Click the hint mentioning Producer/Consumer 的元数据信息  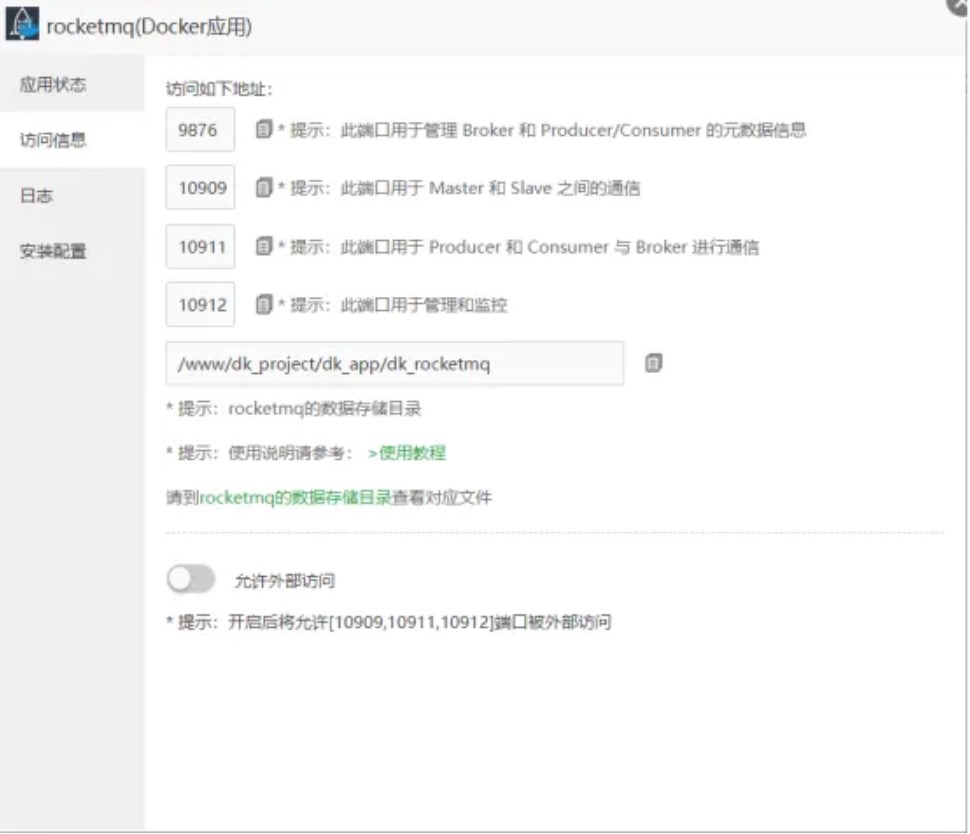(x=542, y=130)
